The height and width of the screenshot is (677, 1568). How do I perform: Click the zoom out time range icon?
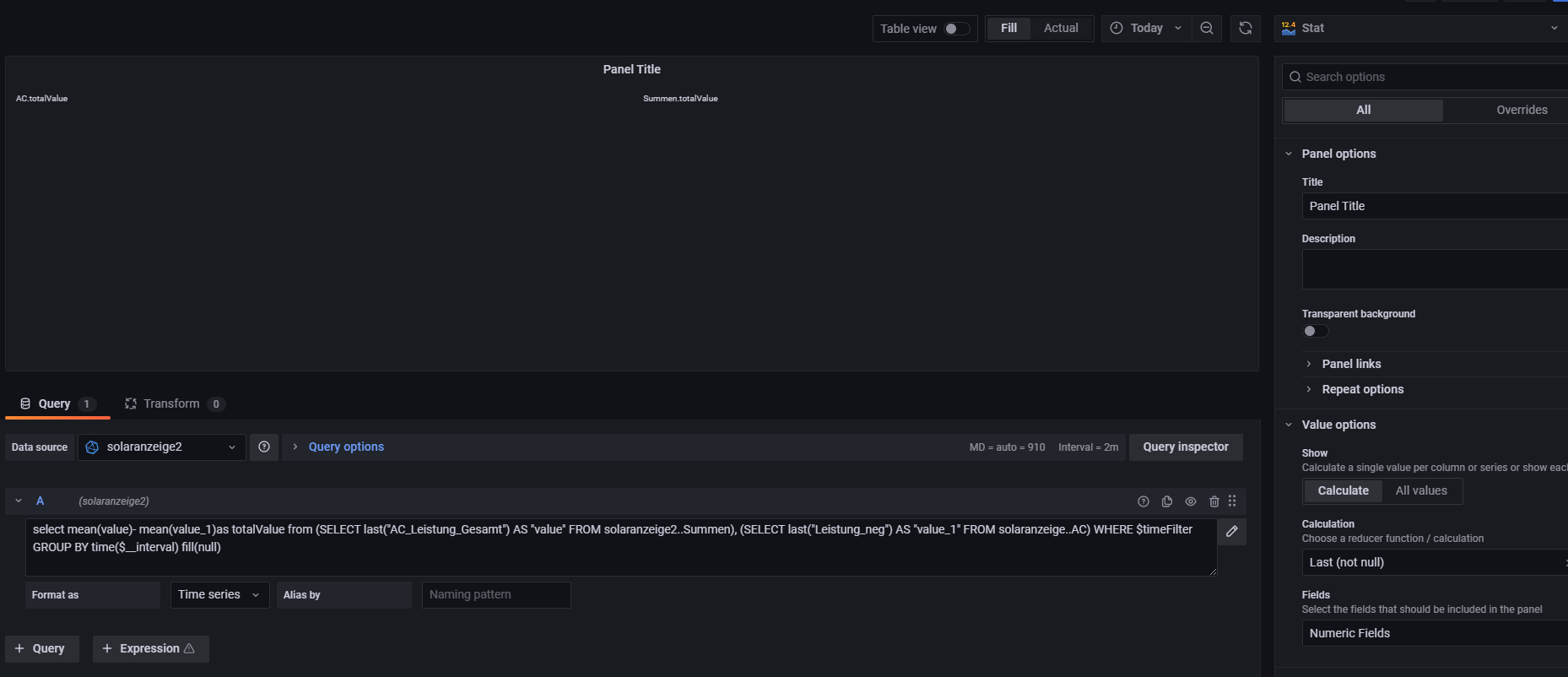click(x=1207, y=28)
